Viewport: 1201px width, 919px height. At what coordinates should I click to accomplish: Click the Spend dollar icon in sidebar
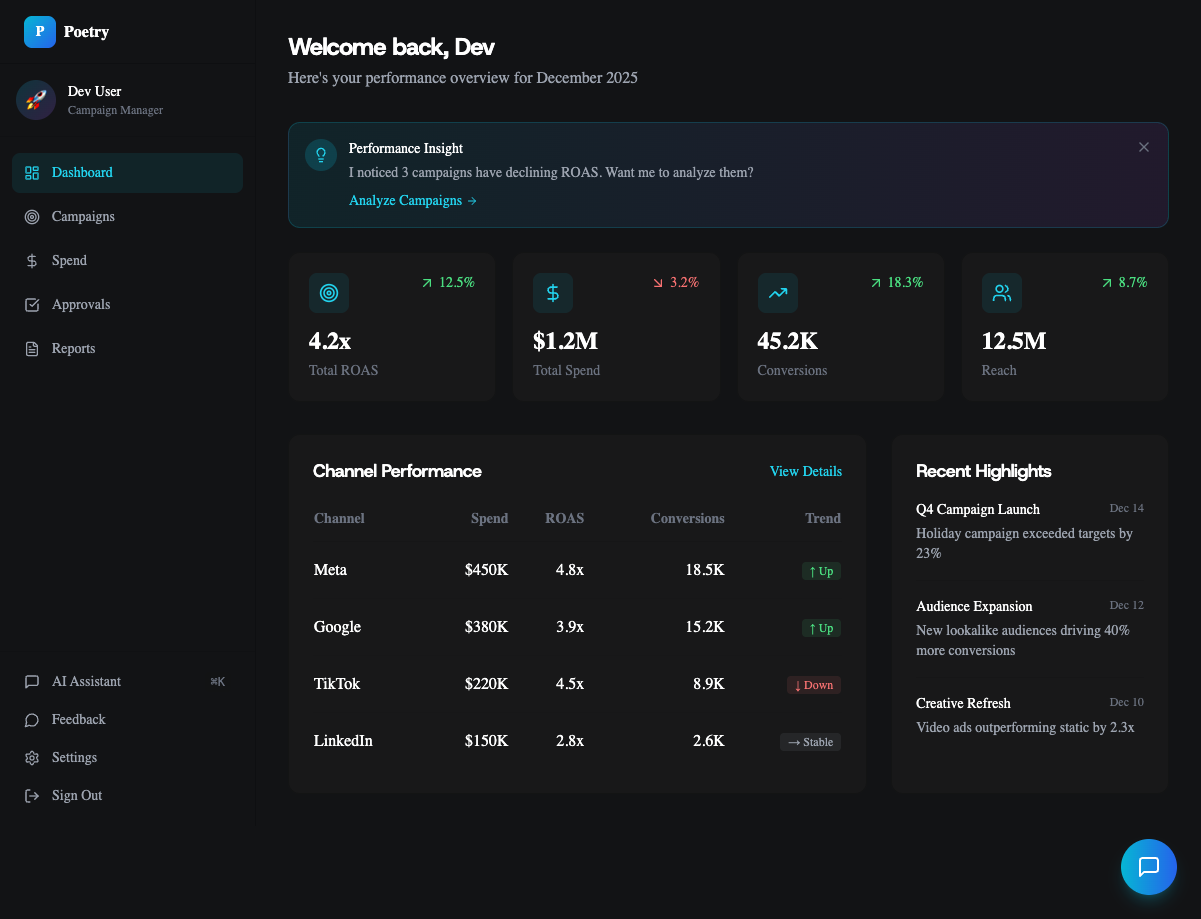pos(31,260)
